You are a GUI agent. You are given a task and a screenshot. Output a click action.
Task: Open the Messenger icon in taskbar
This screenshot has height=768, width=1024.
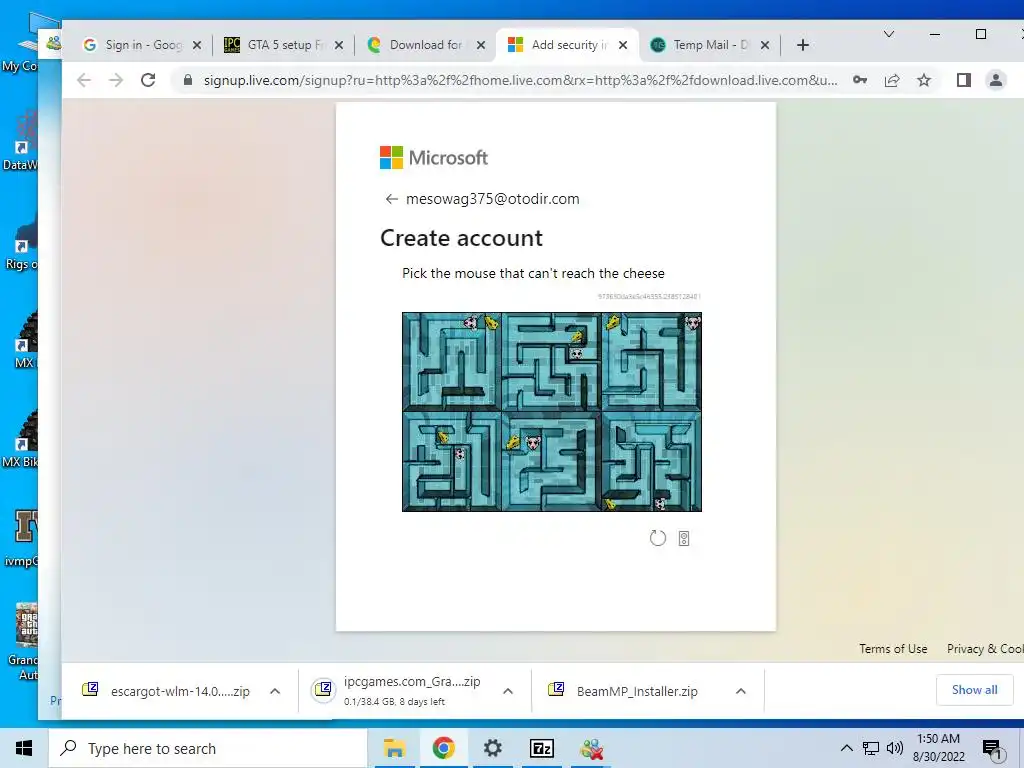(591, 748)
